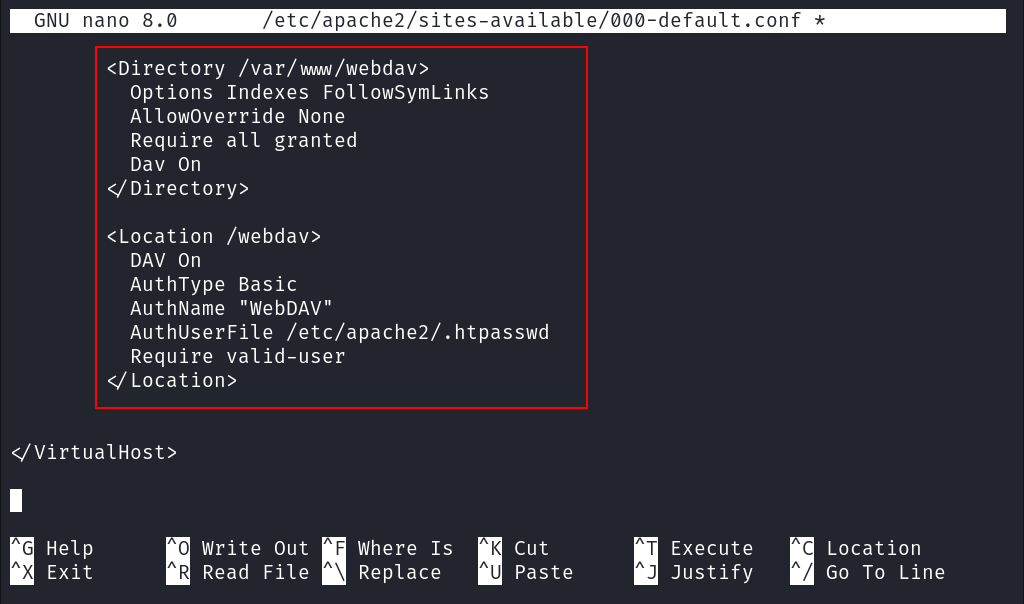Click the AuthUserFile htpasswd path
The height and width of the screenshot is (604, 1024).
[x=340, y=332]
